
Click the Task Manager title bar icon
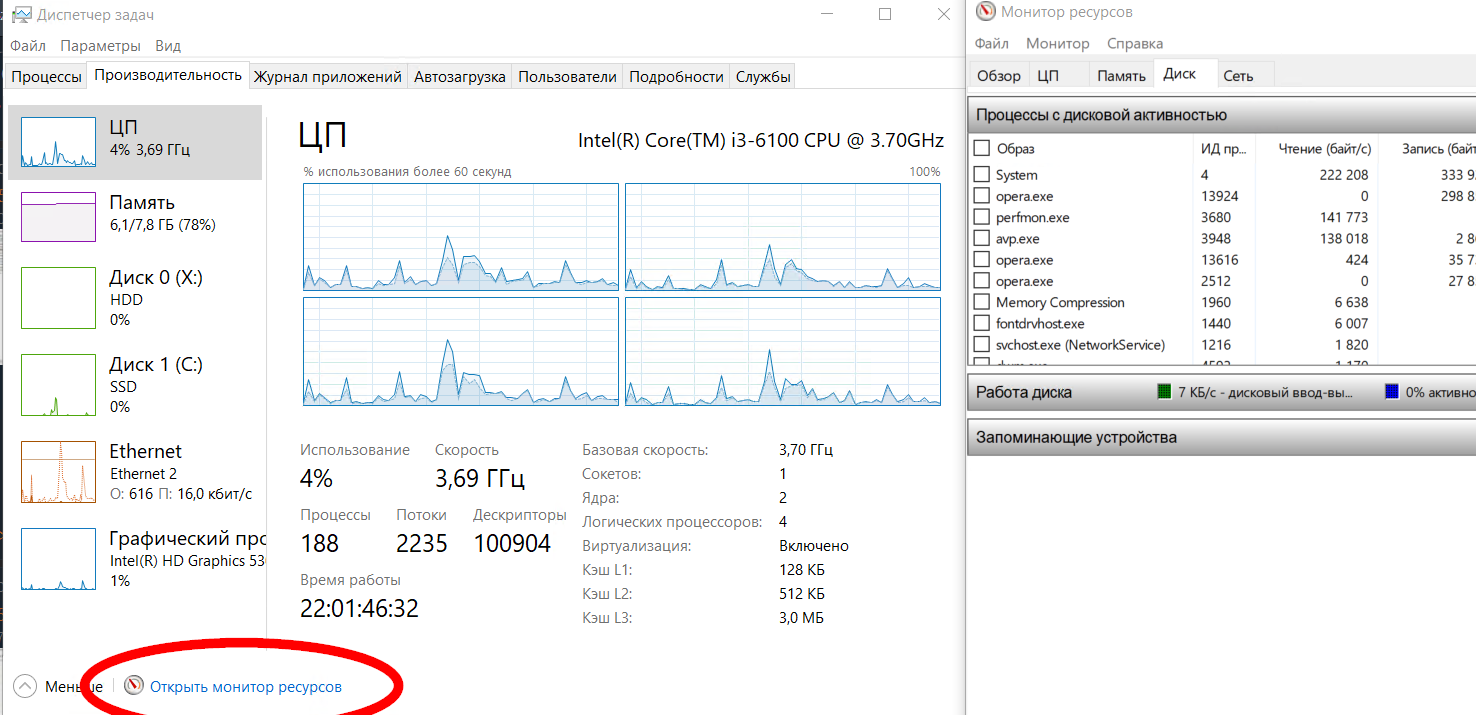point(20,15)
